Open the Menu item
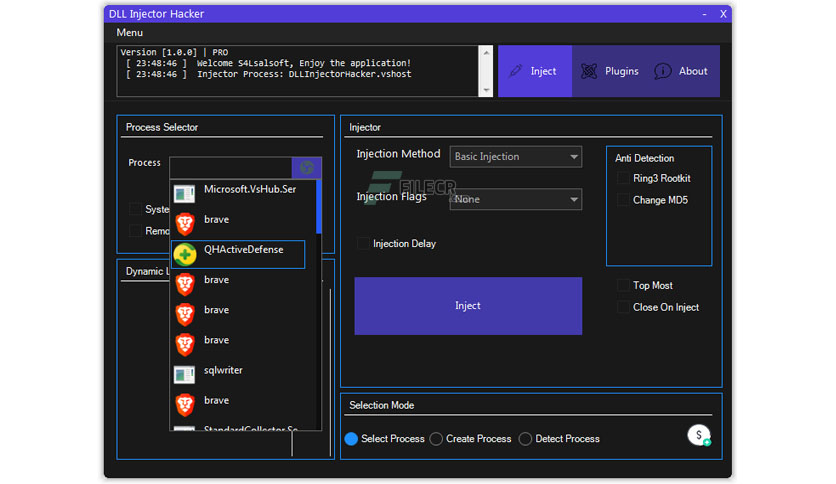Screen dimensions: 836x484 coord(130,33)
